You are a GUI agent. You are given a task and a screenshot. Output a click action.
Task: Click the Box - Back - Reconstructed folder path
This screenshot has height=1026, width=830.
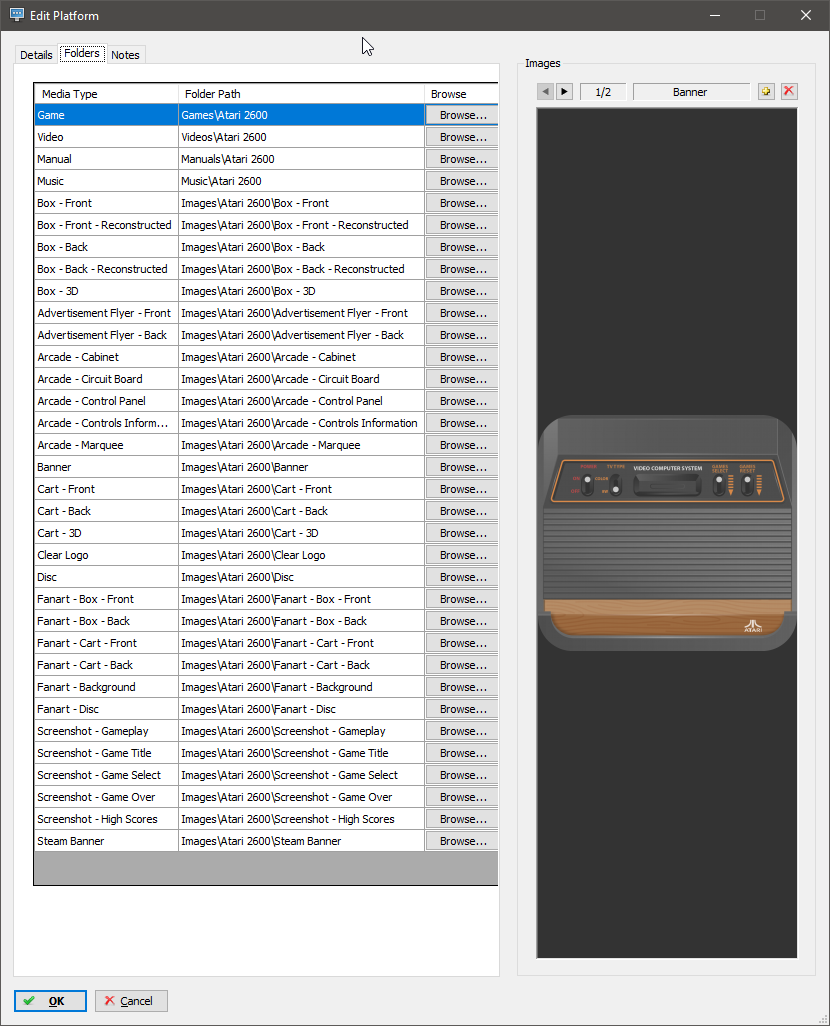(x=302, y=270)
